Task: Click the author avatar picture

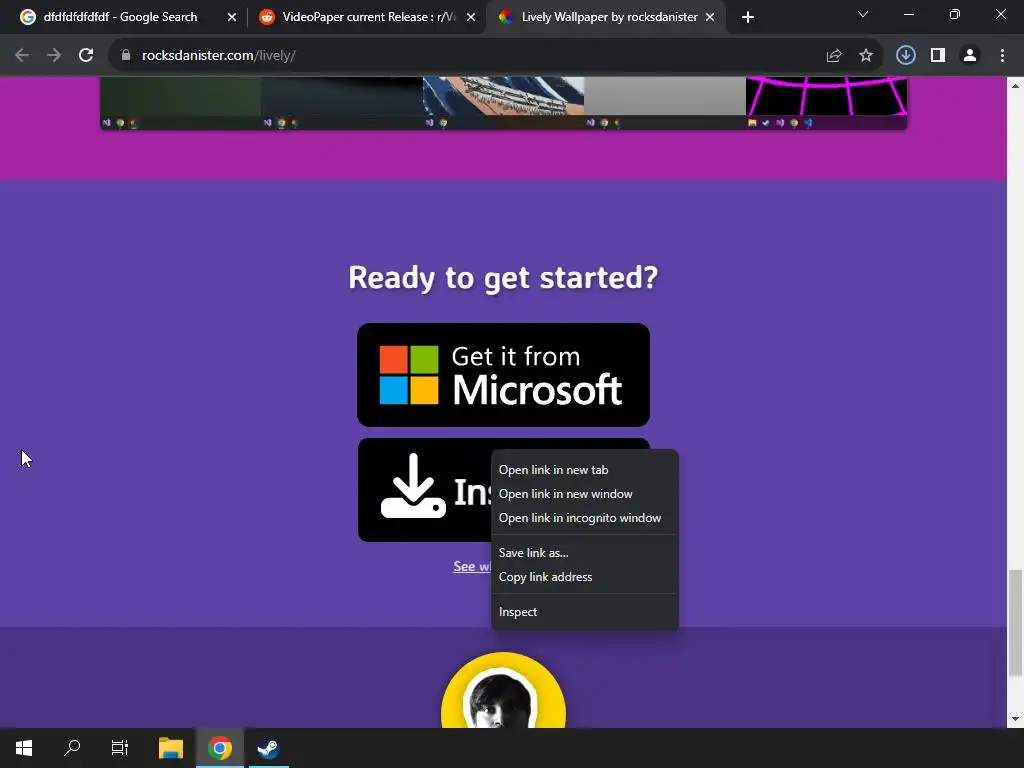Action: coord(504,691)
